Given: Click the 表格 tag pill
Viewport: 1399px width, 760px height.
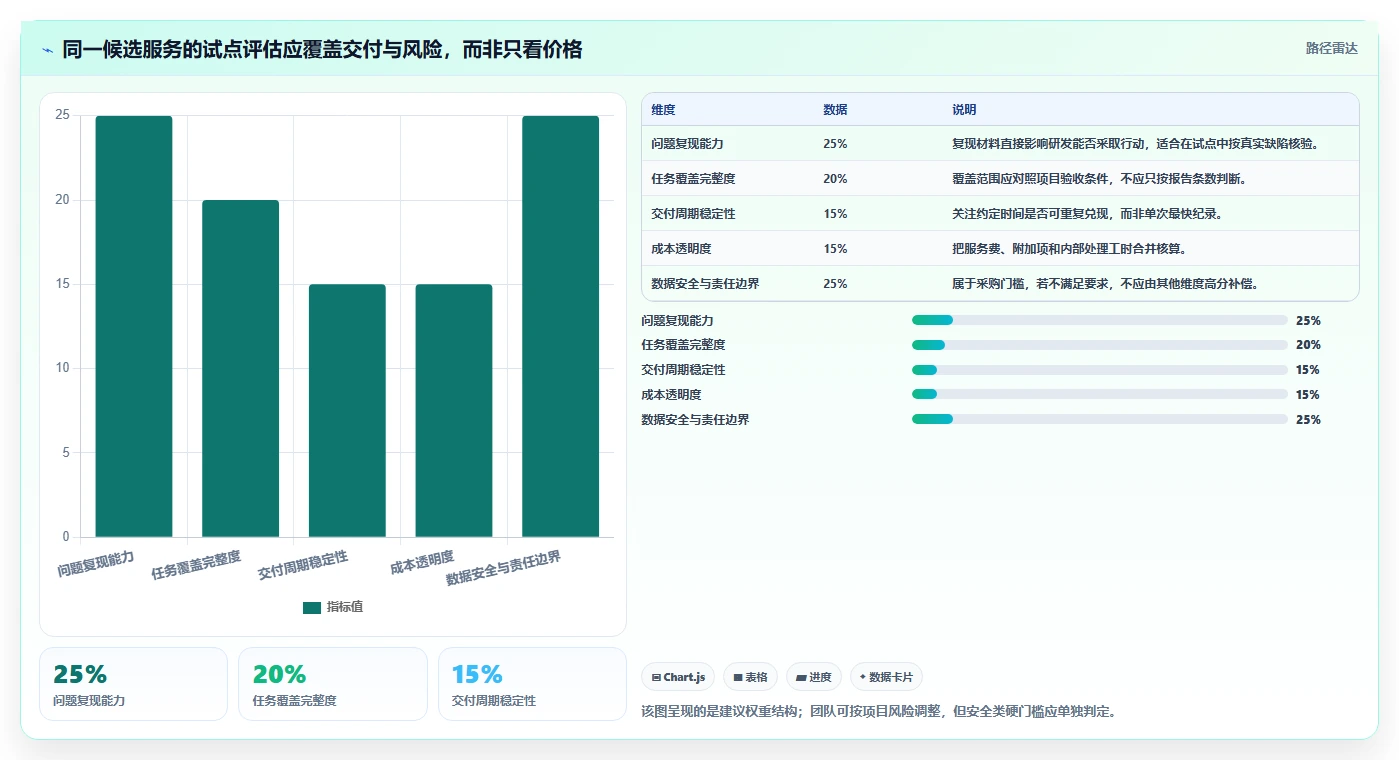Looking at the screenshot, I should [750, 677].
